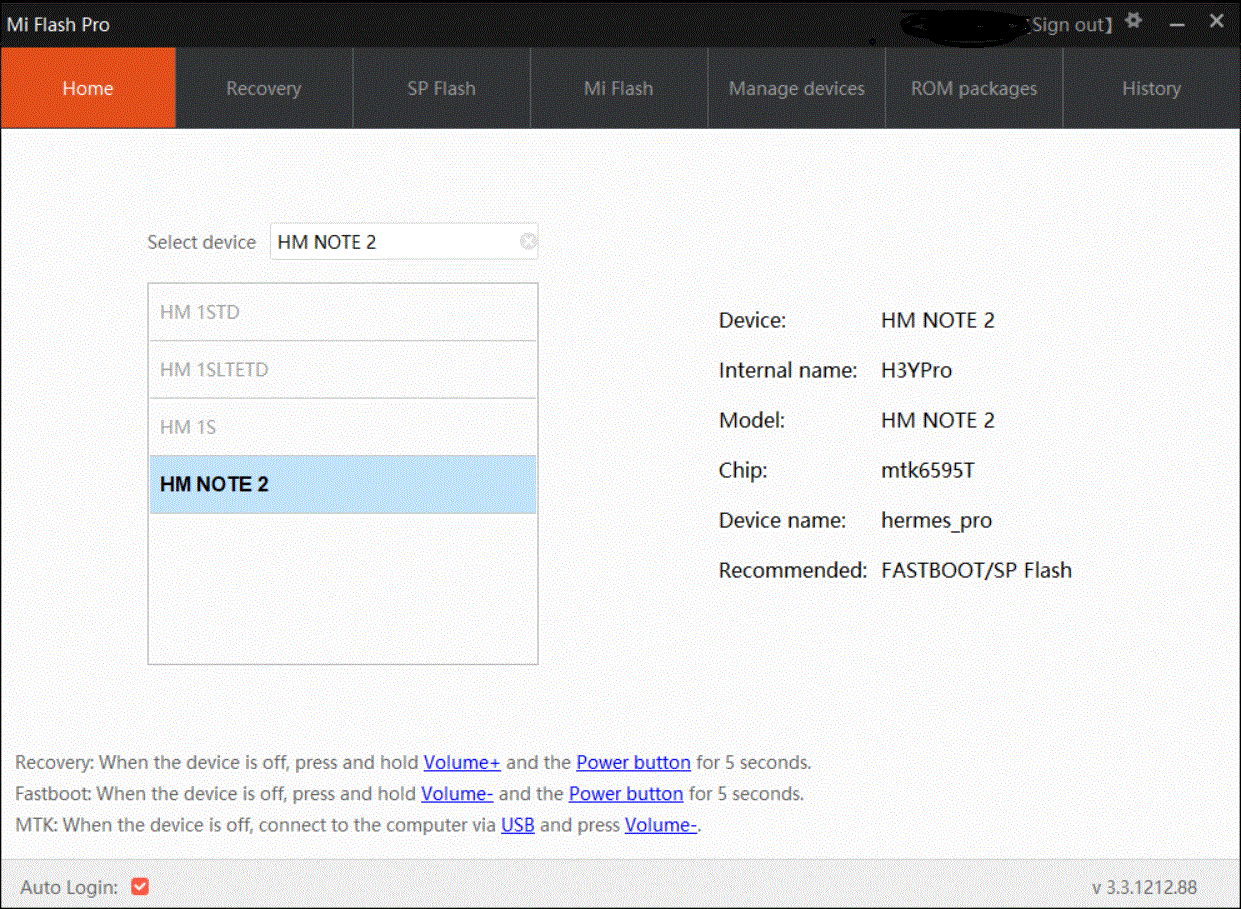Screen dimensions: 1241x909
Task: Select HM 1STD from device list
Action: tap(342, 312)
